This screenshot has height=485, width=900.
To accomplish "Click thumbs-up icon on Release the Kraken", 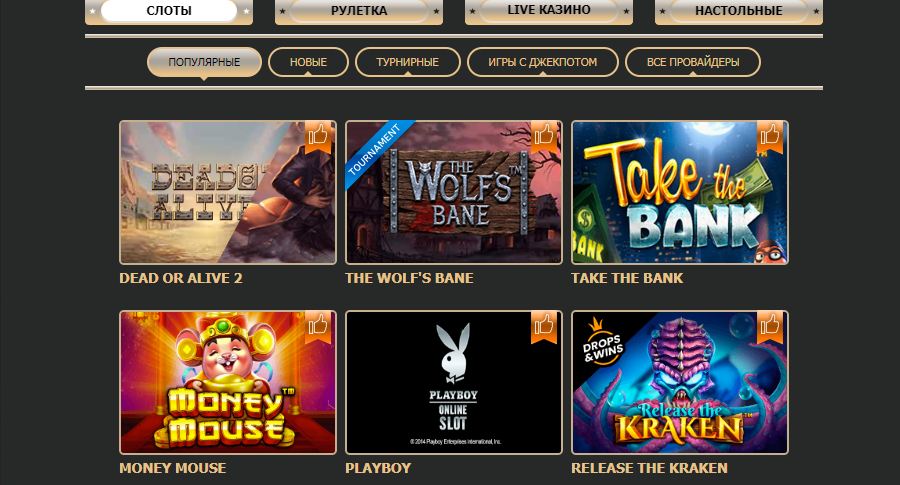I will click(x=770, y=328).
